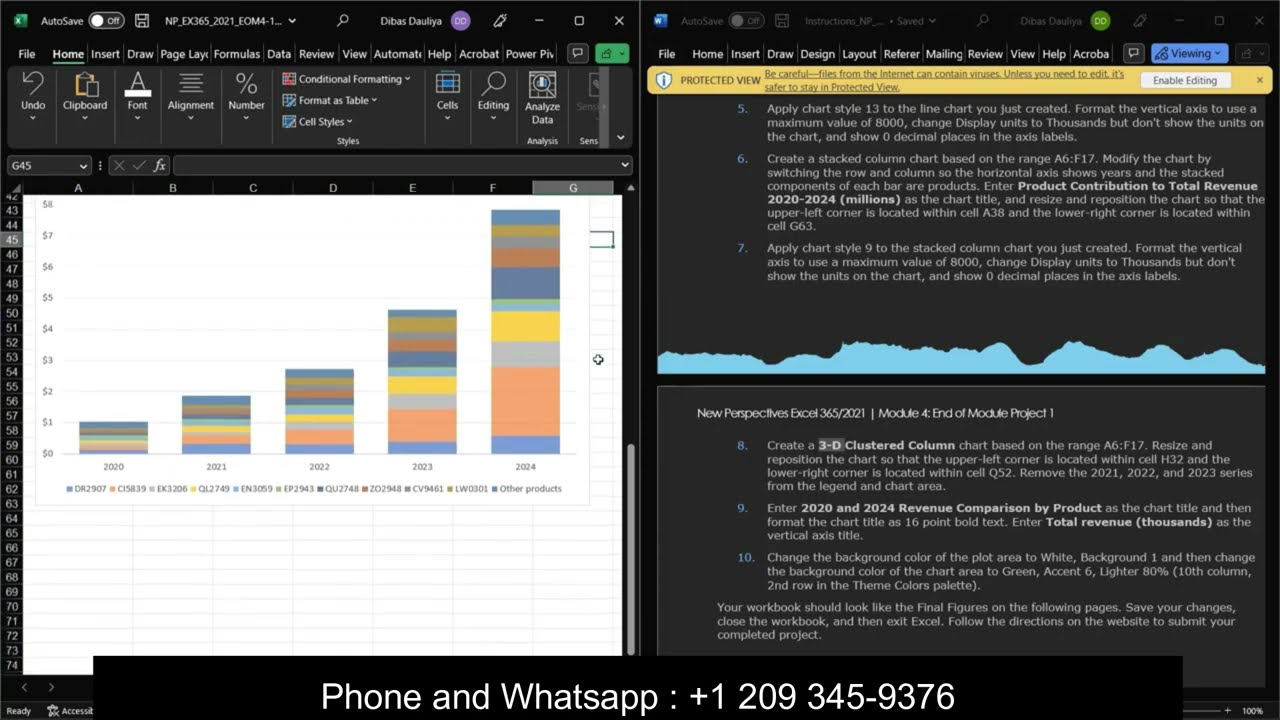1280x720 pixels.
Task: Open the Editing group icon
Action: coord(493,84)
